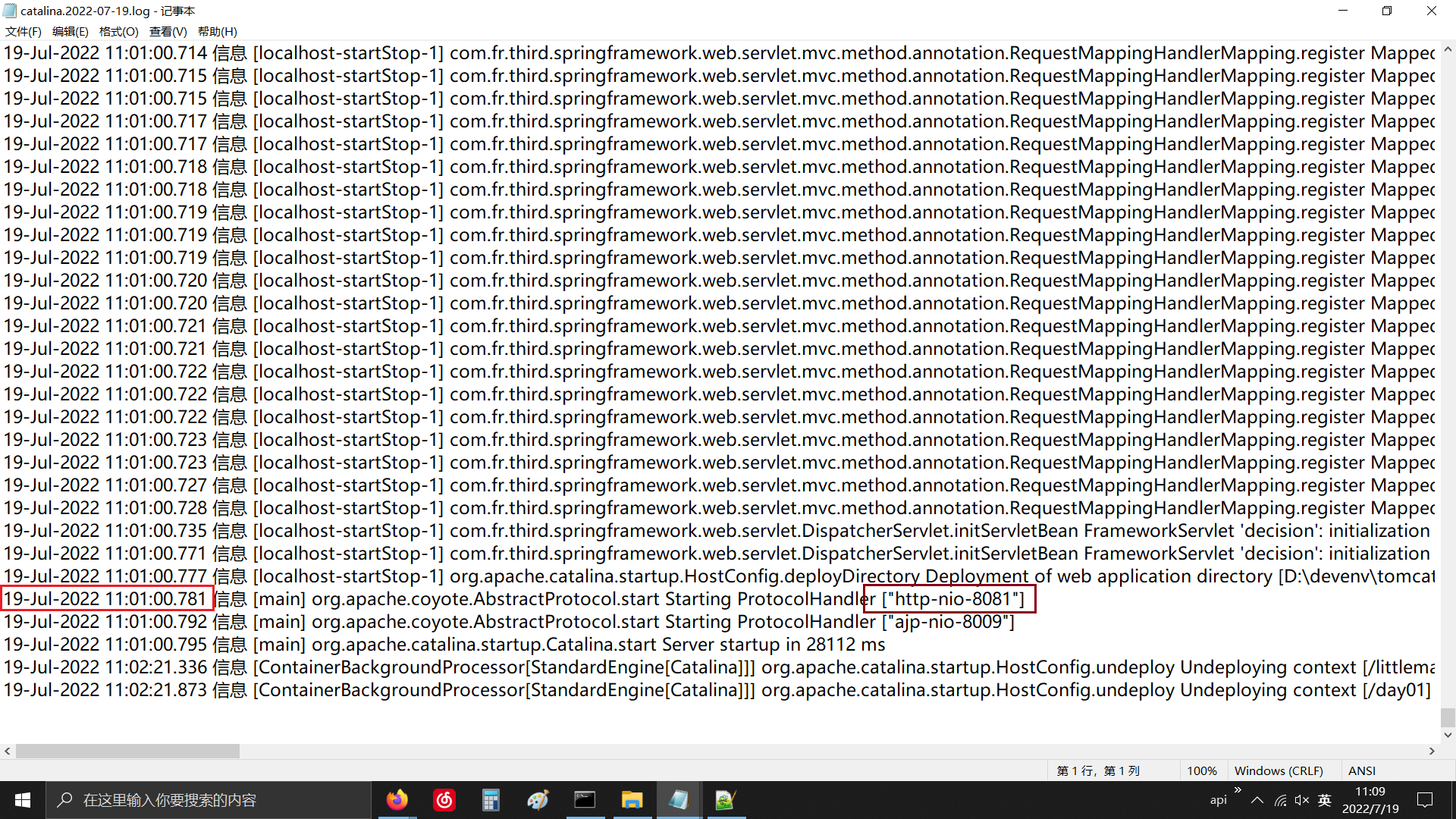Click the text ["ajp-nio-8009"]
Screen dimensions: 1456x819
[x=948, y=622]
